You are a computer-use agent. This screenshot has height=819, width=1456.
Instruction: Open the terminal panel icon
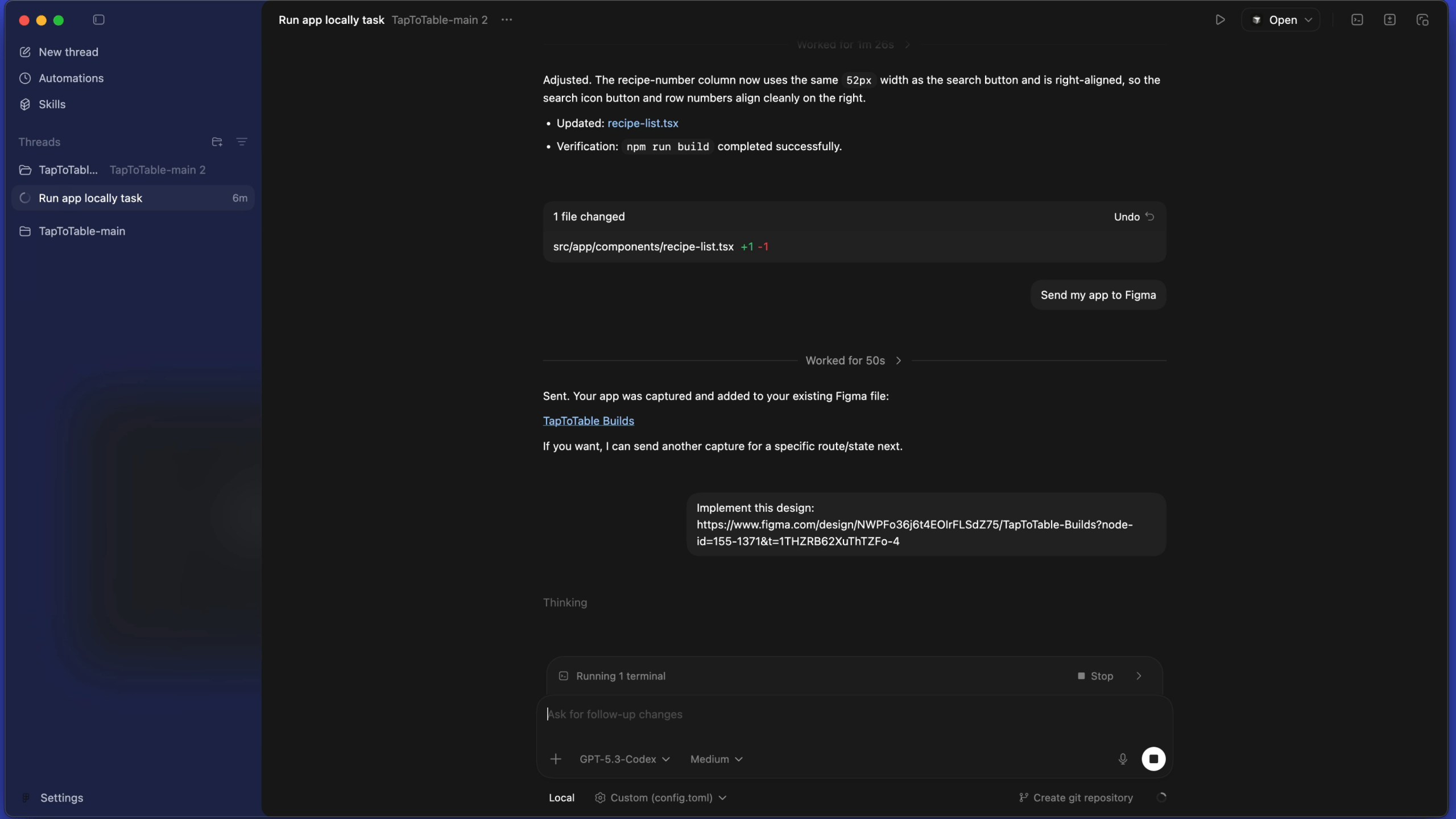[x=1357, y=20]
